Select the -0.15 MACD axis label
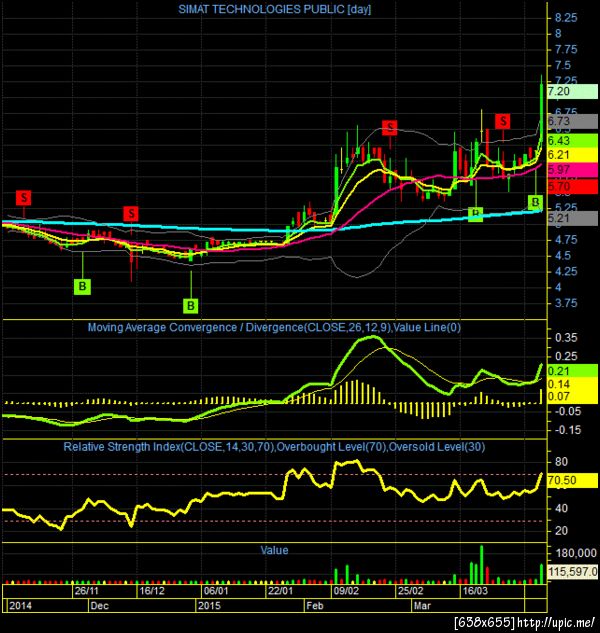This screenshot has width=600, height=633. click(568, 430)
